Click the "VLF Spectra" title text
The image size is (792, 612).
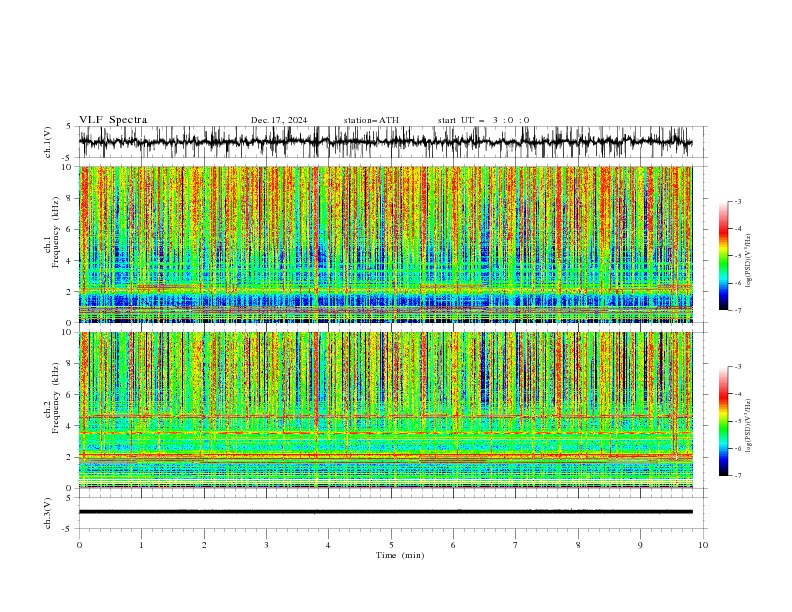coord(113,120)
